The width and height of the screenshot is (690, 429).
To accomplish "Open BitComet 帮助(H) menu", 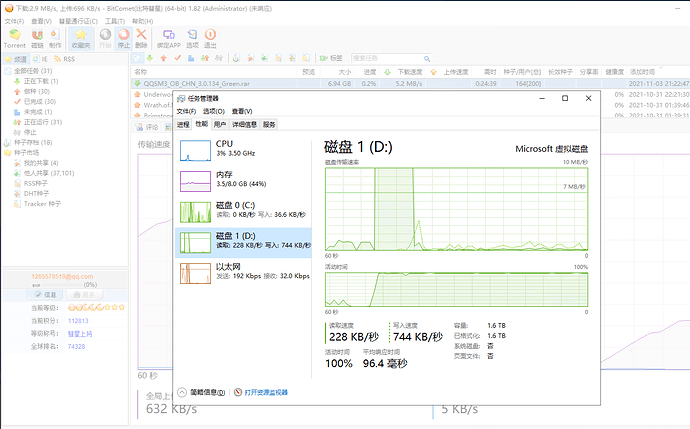I will 143,21.
